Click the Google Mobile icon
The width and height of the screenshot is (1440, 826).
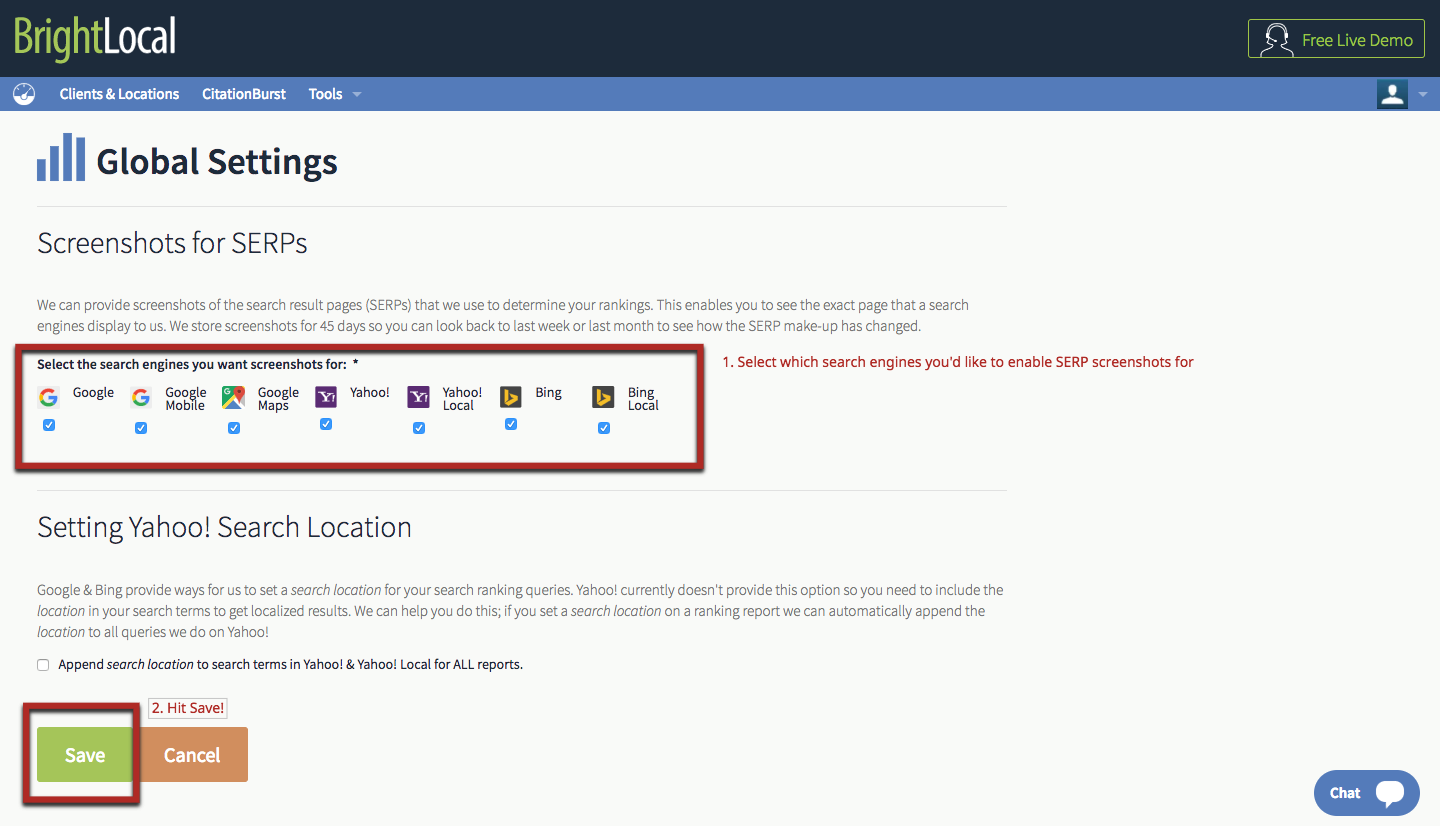[x=141, y=397]
